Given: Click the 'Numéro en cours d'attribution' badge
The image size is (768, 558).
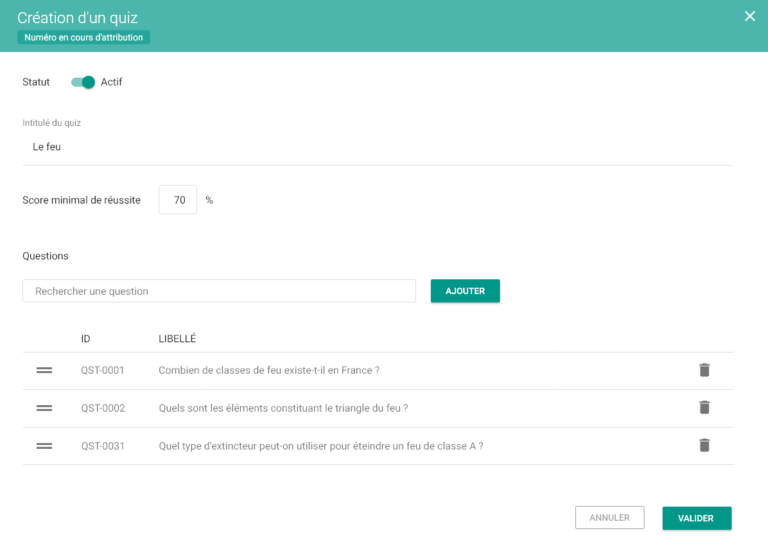Looking at the screenshot, I should coord(84,37).
